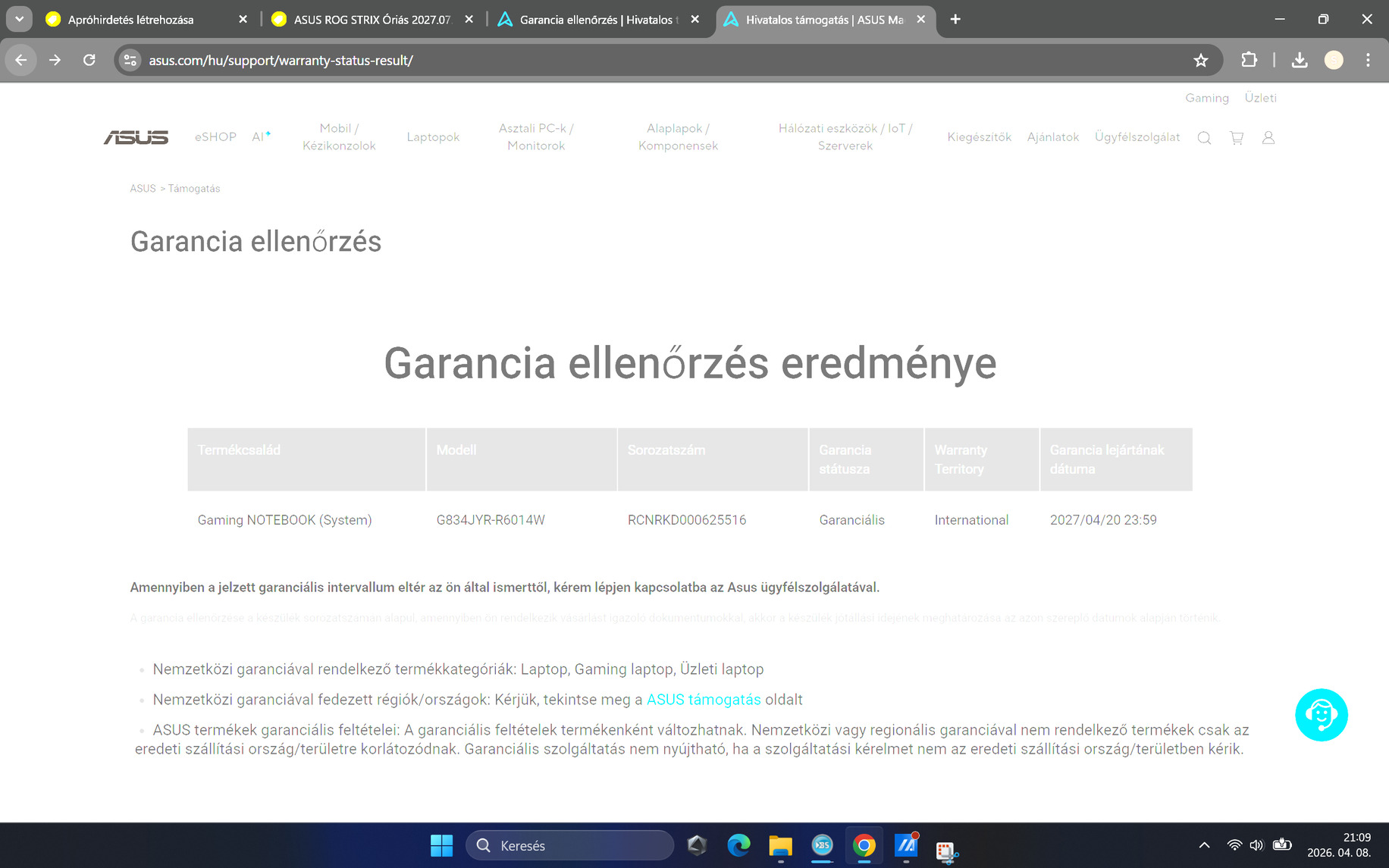Open Microsoft Edge from the taskbar
The width and height of the screenshot is (1389, 868).
click(738, 845)
